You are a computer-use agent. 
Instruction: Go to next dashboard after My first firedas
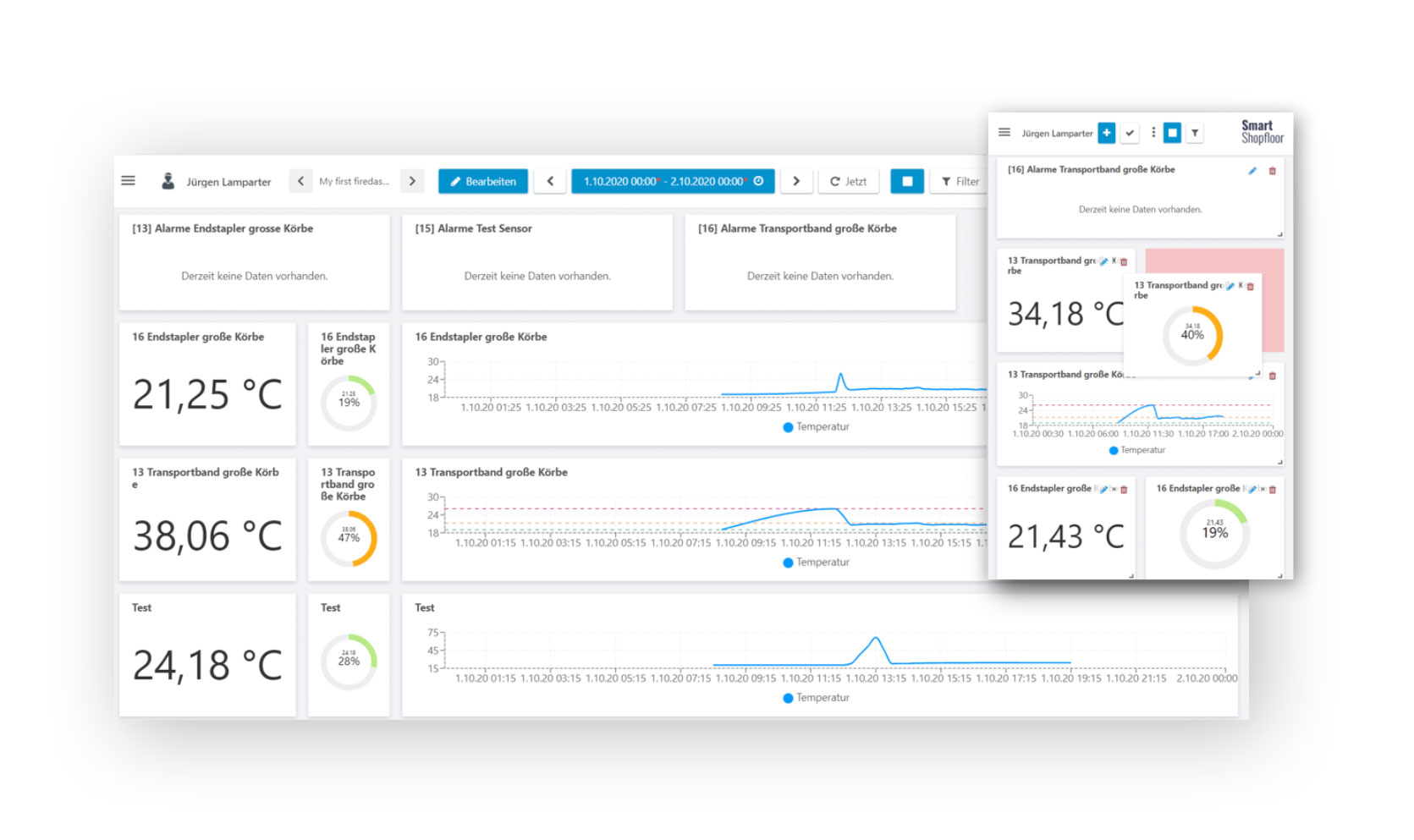pos(412,181)
